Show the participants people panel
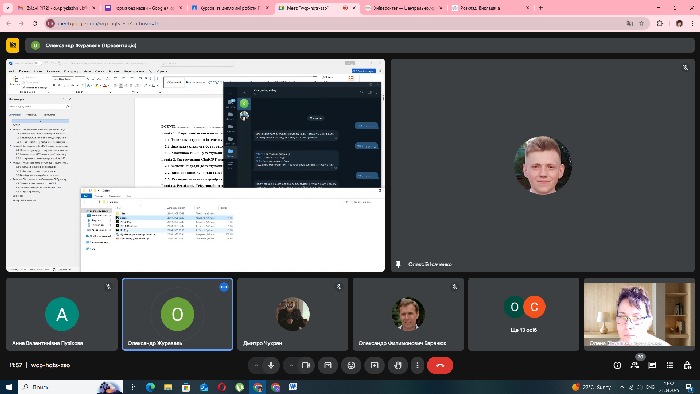 click(x=634, y=365)
